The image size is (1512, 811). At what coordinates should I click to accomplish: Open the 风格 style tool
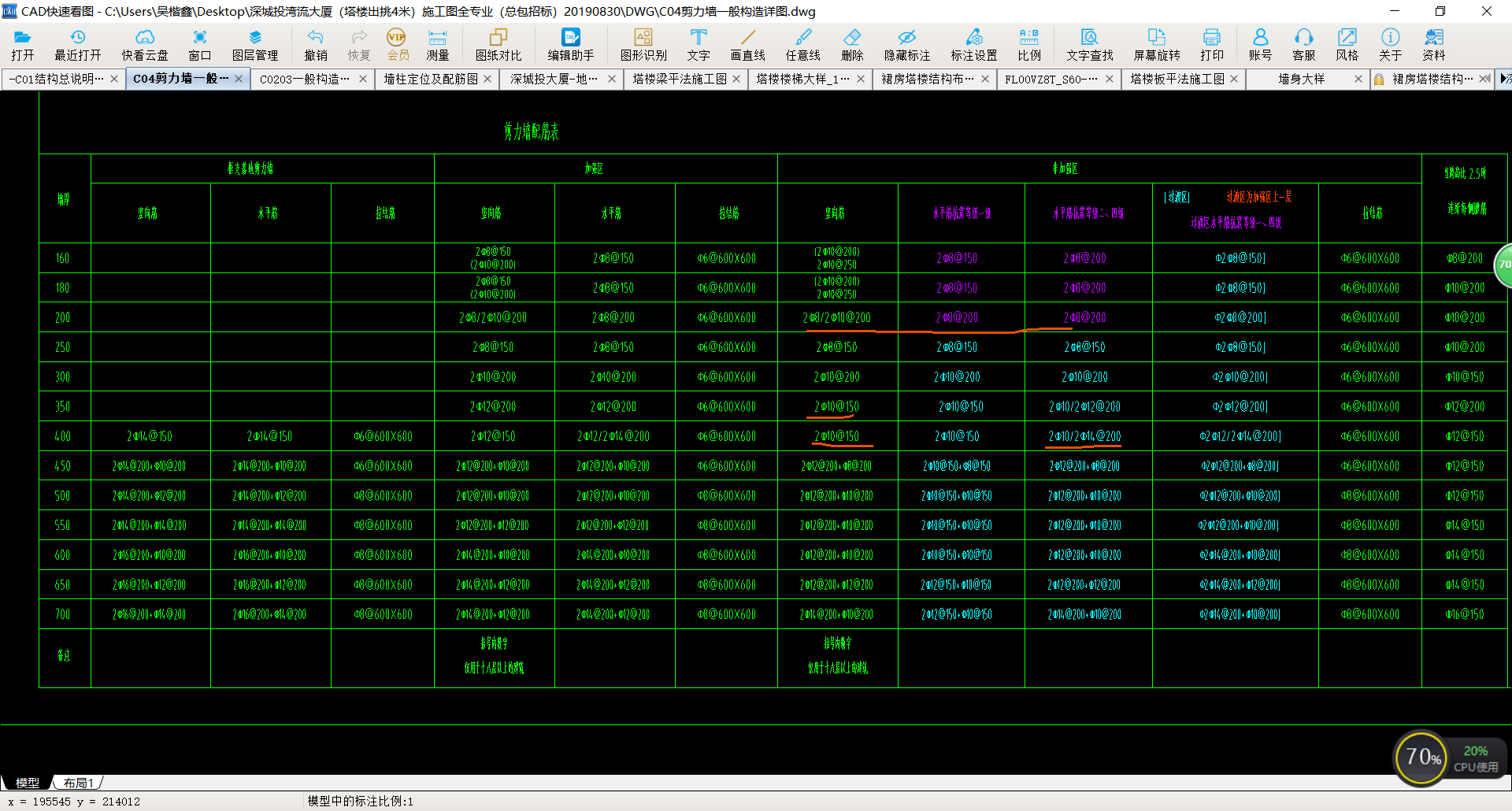pyautogui.click(x=1347, y=45)
